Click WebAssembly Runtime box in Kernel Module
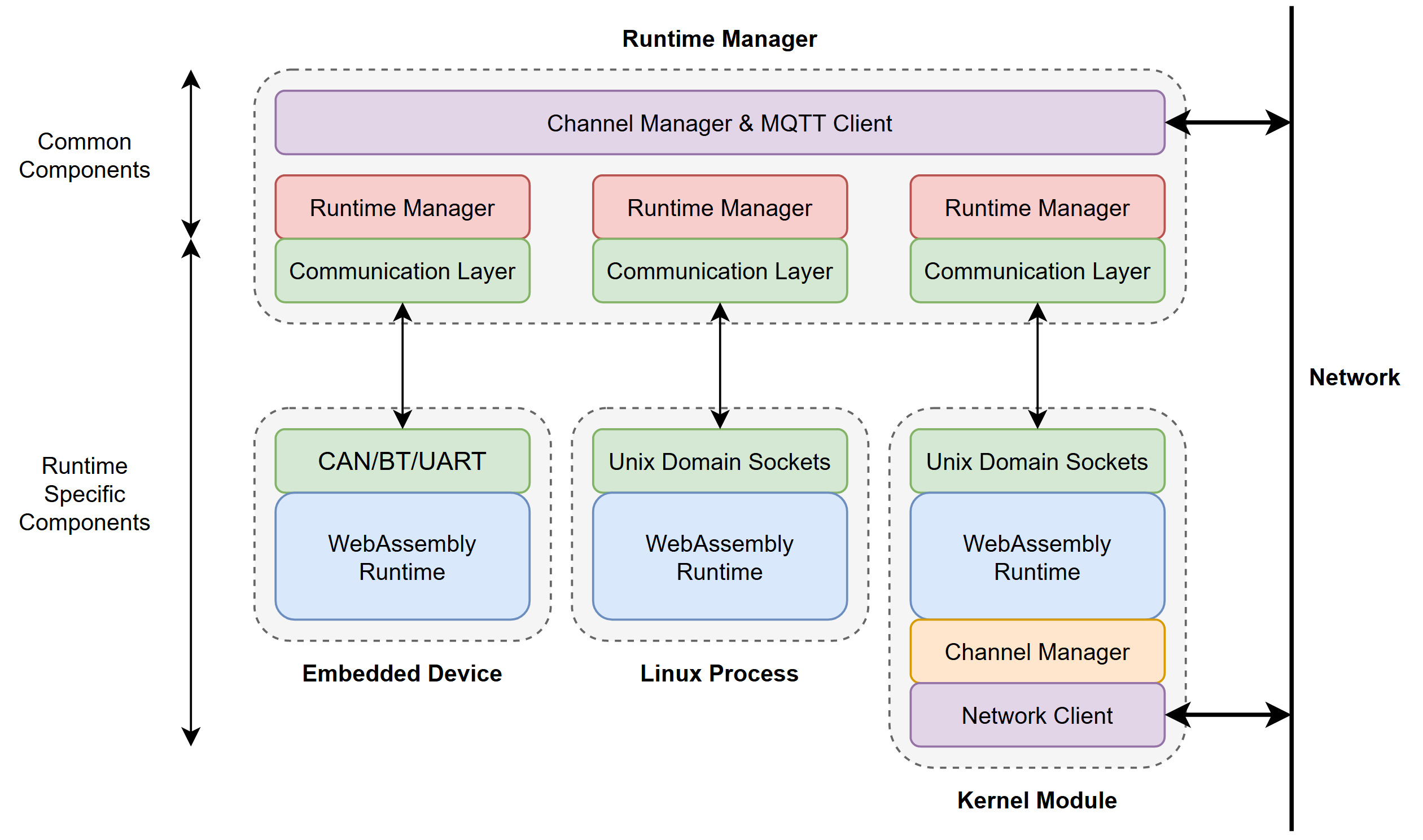 click(1037, 556)
